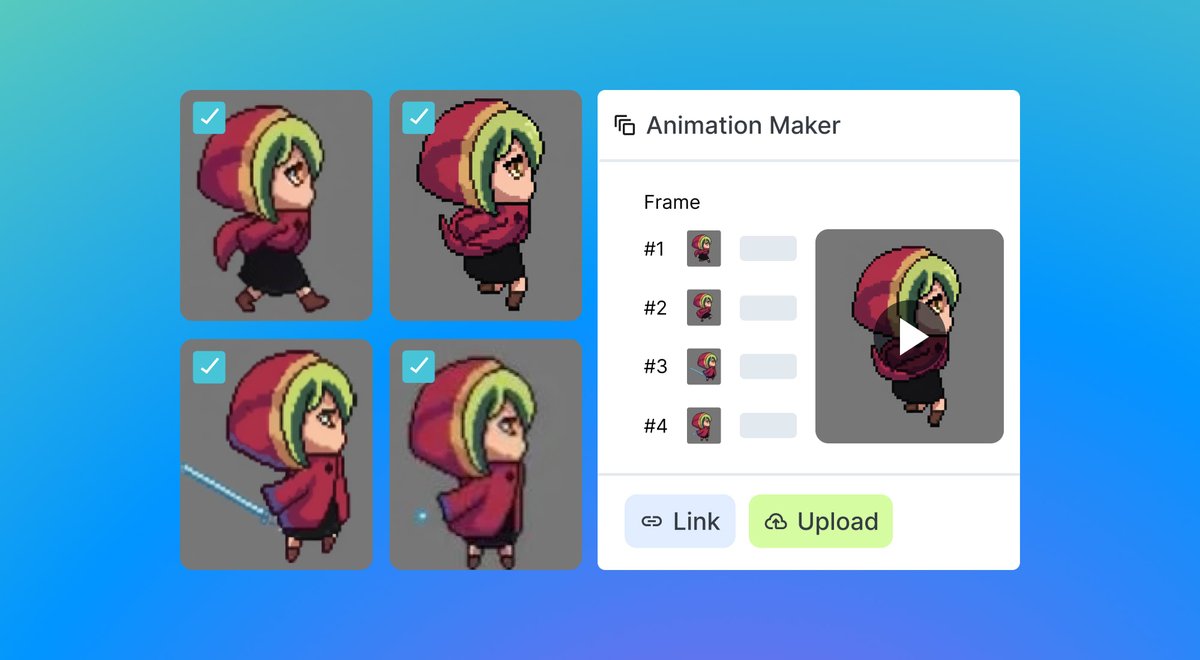Click the duration field for frame #2
Viewport: 1200px width, 660px height.
[x=768, y=308]
